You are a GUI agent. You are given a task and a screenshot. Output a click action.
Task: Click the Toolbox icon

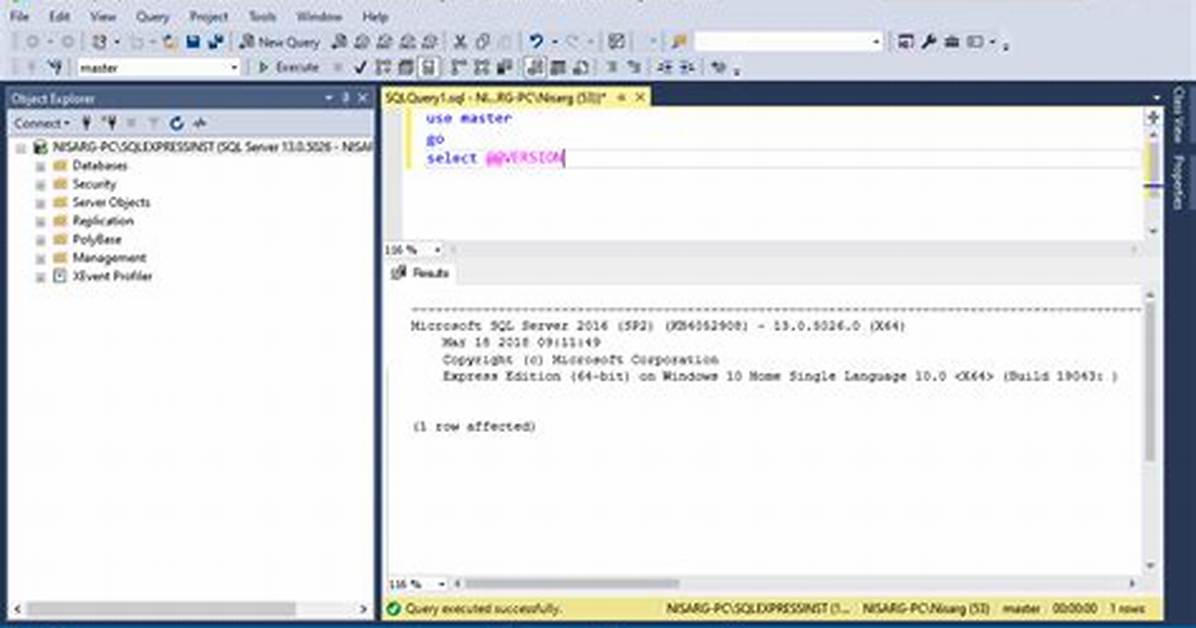(952, 42)
